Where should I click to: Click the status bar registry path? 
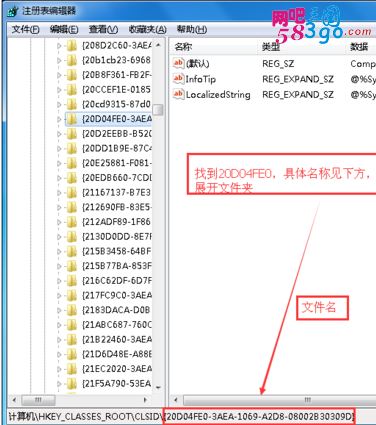coord(182,417)
